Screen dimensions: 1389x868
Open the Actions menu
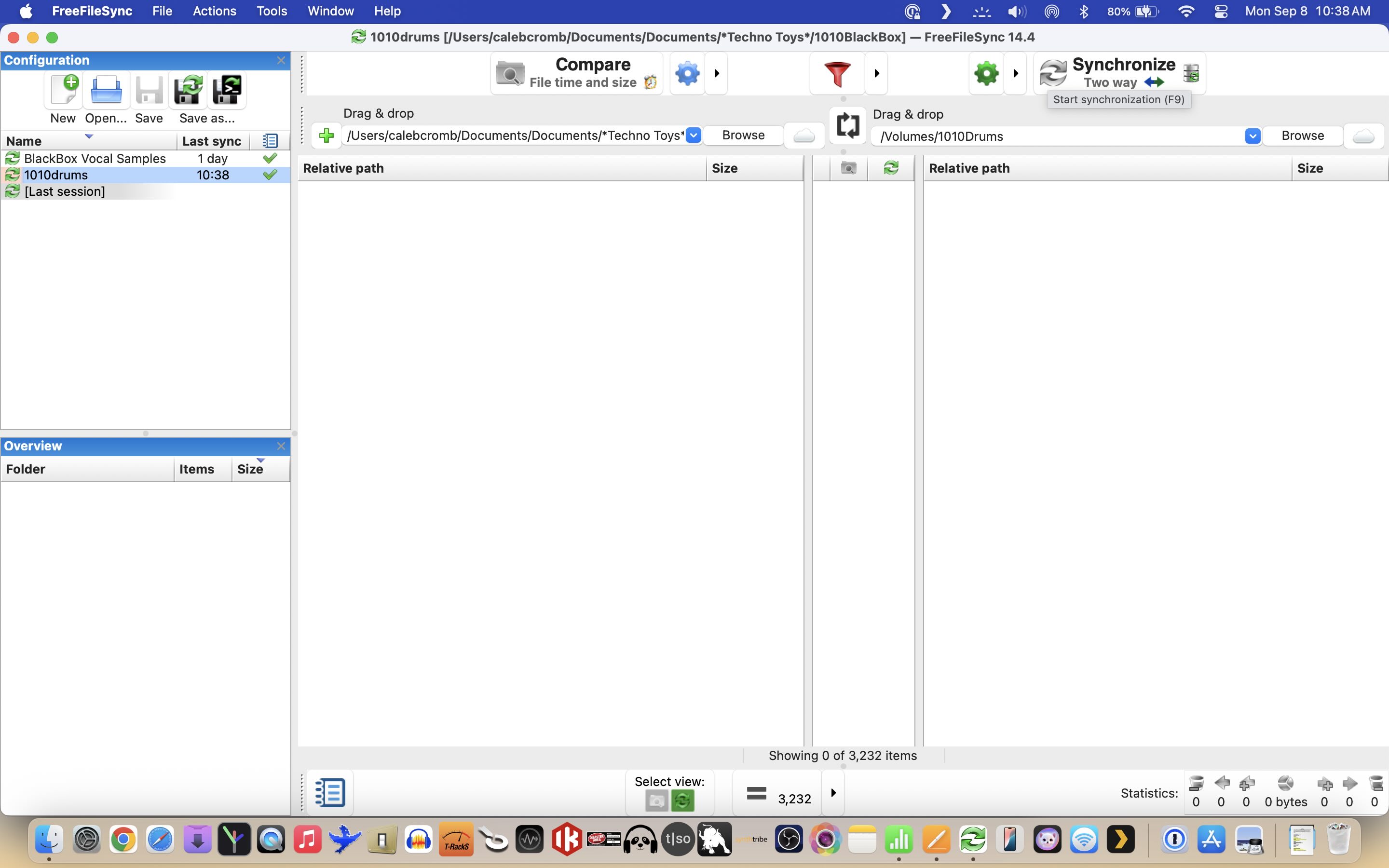click(214, 11)
